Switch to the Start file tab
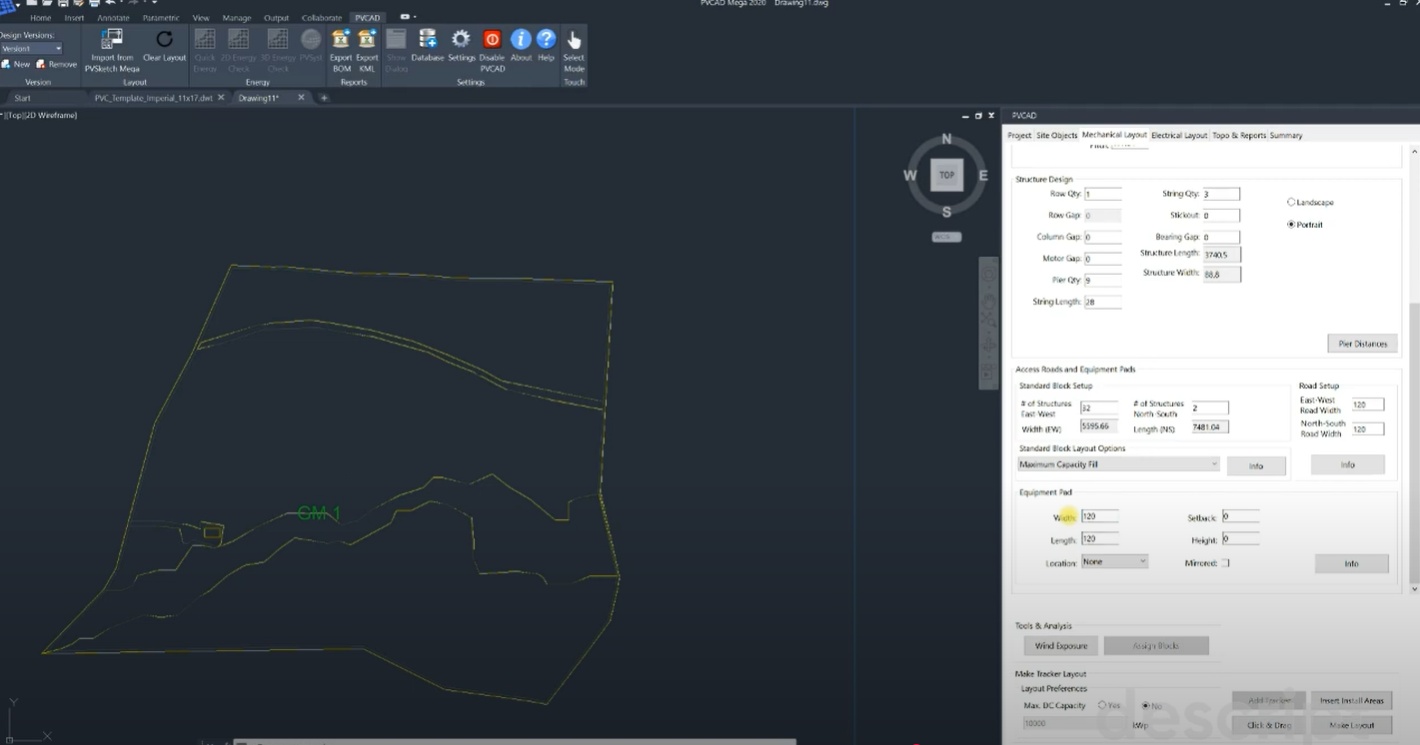Screen dimensions: 1420x745 tap(23, 98)
